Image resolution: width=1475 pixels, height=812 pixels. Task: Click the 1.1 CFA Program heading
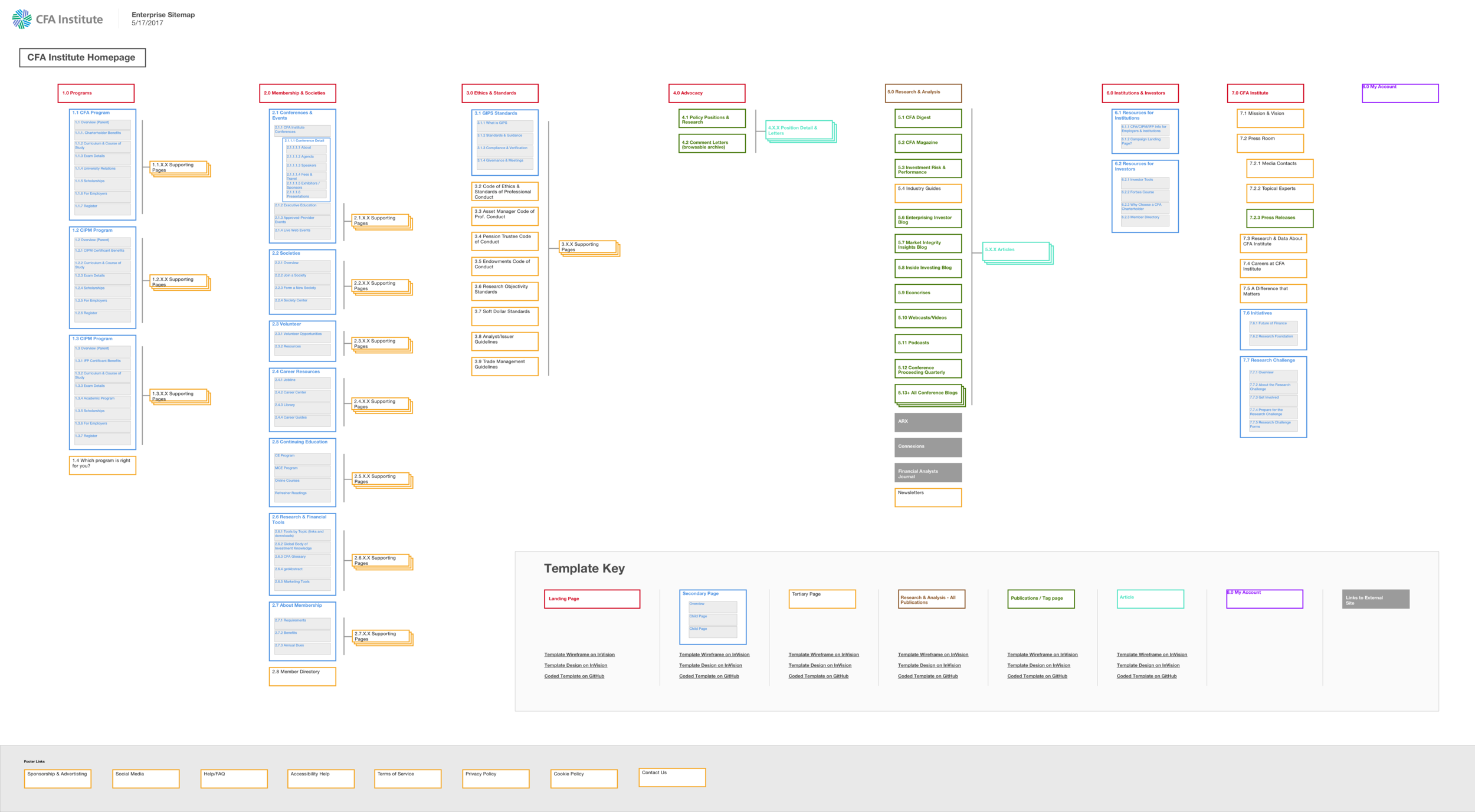[91, 113]
